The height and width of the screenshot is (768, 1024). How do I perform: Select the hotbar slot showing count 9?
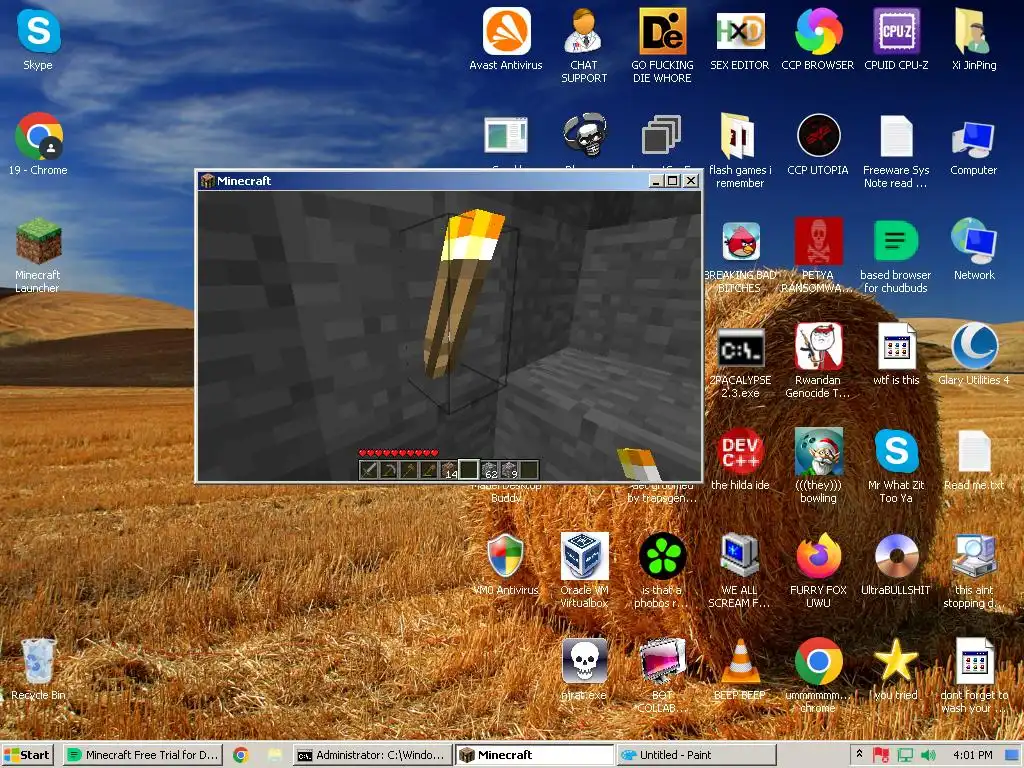pyautogui.click(x=509, y=469)
